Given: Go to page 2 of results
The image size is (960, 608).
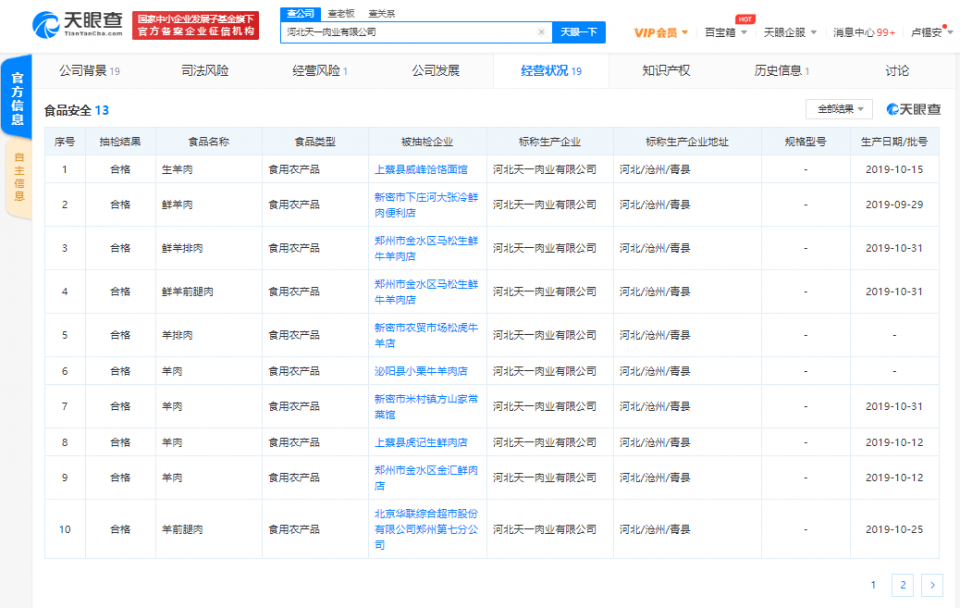Looking at the screenshot, I should (x=902, y=585).
